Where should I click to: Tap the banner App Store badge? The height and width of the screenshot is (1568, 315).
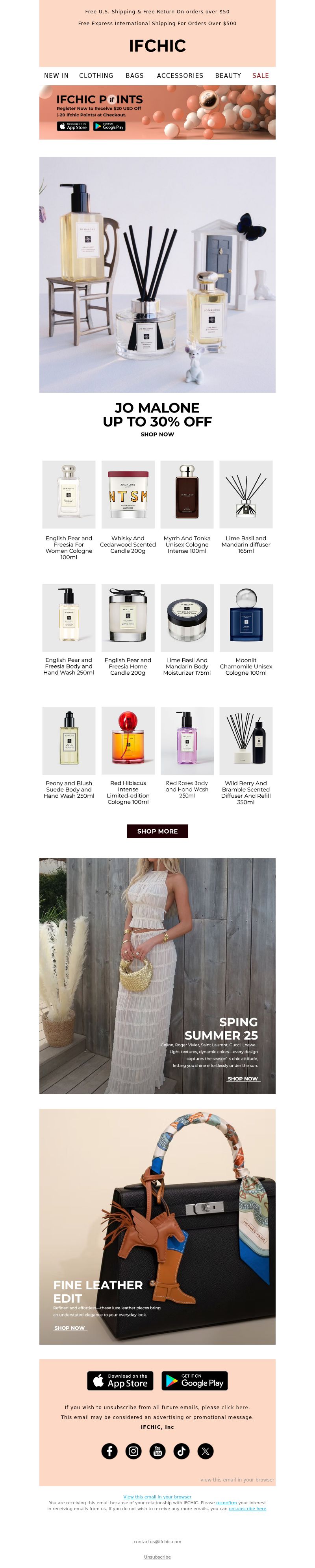pyautogui.click(x=73, y=126)
